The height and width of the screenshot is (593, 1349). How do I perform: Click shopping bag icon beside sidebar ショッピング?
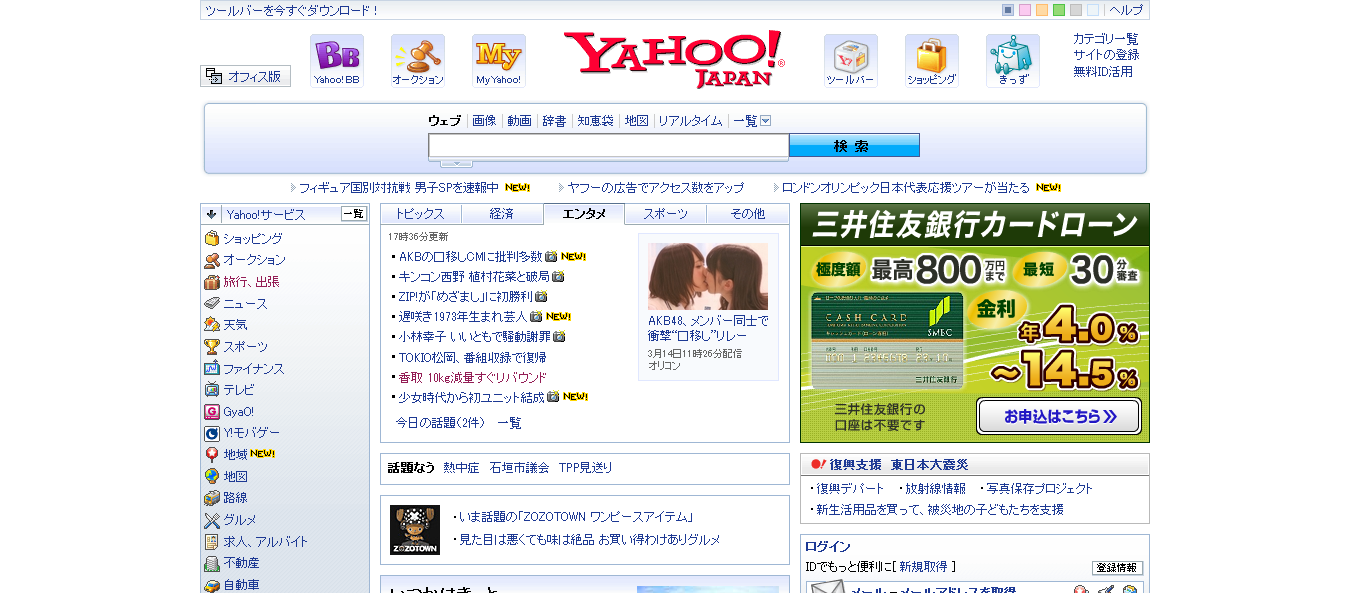pyautogui.click(x=212, y=238)
